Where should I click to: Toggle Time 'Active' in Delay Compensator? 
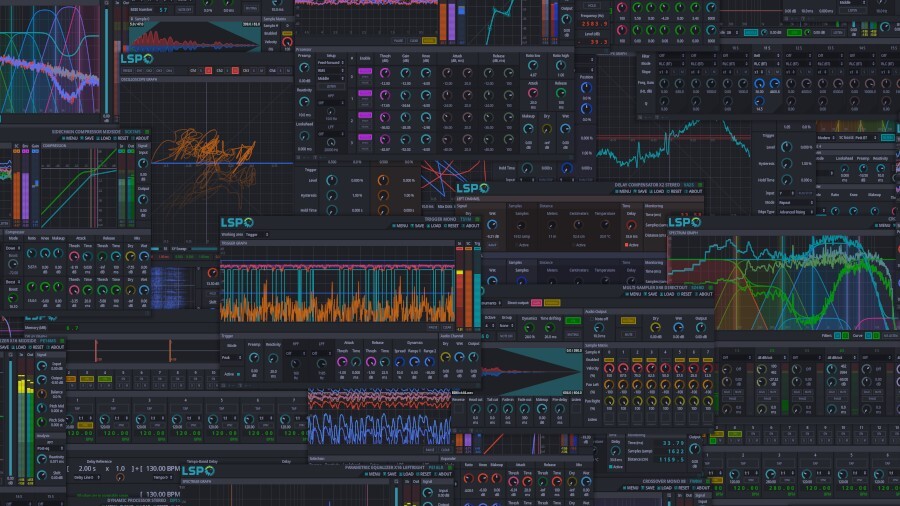coord(626,245)
